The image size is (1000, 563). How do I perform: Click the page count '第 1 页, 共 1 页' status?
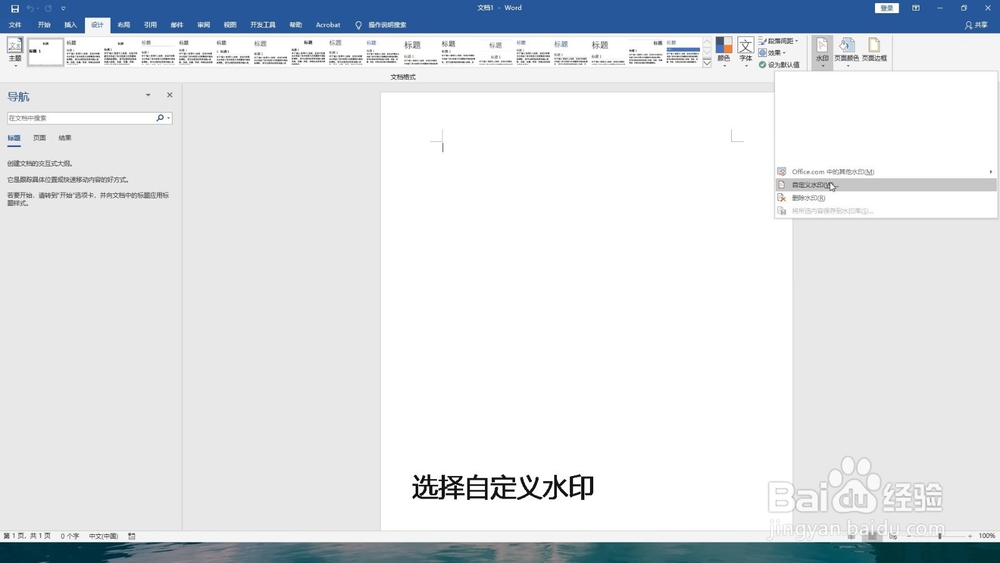27,536
